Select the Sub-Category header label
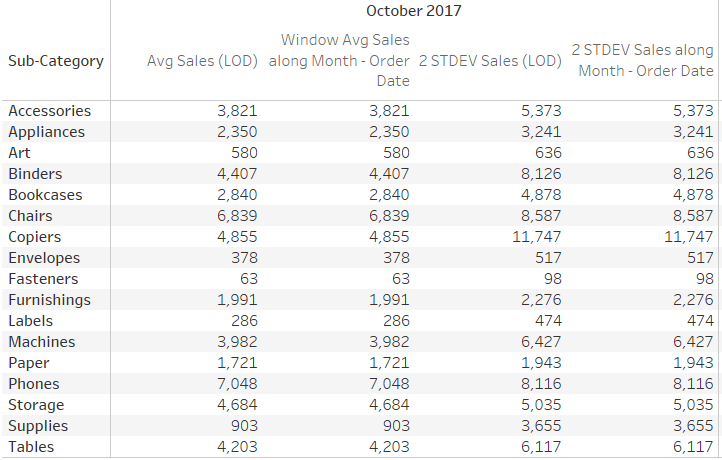722x460 pixels. pyautogui.click(x=55, y=61)
